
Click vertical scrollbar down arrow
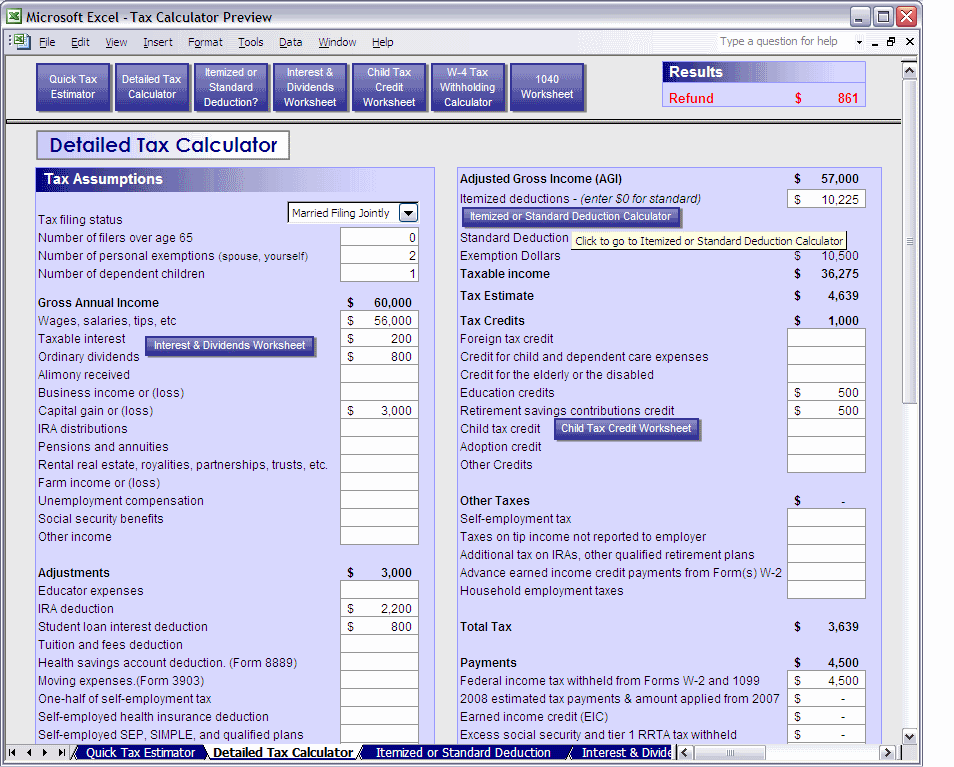(x=910, y=736)
